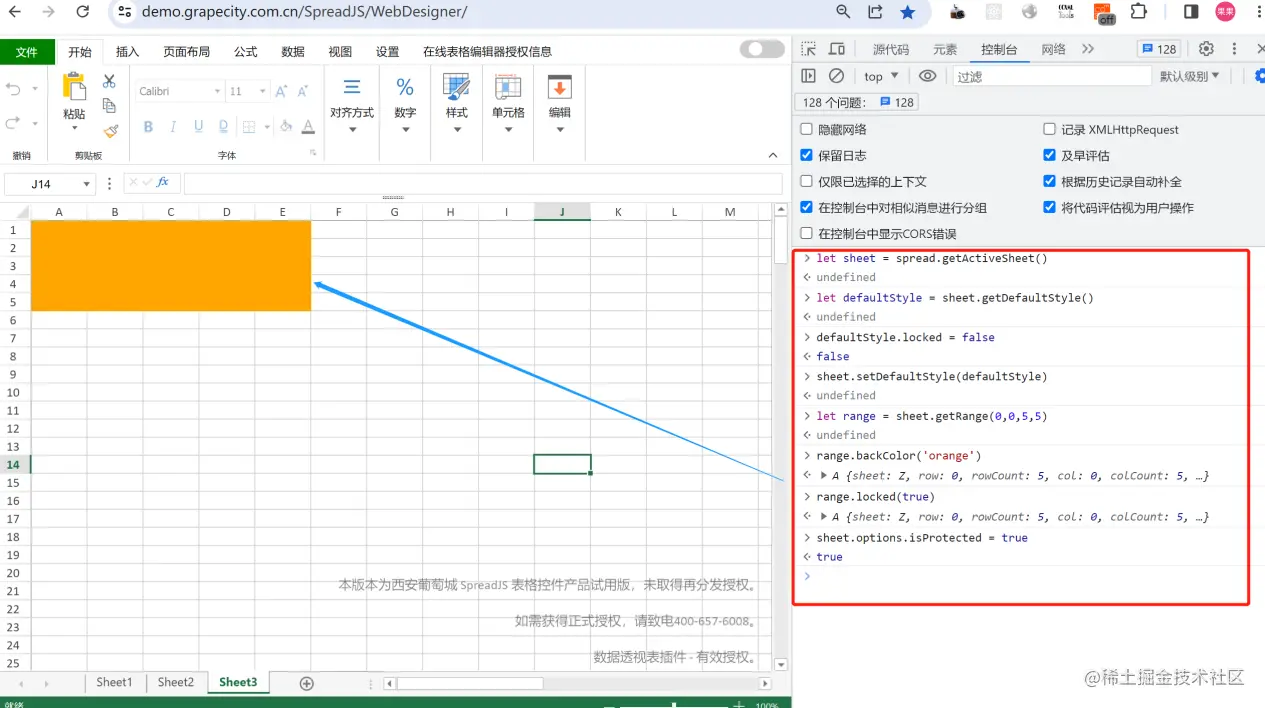Switch to the 插入 ribbon tab

pyautogui.click(x=127, y=52)
